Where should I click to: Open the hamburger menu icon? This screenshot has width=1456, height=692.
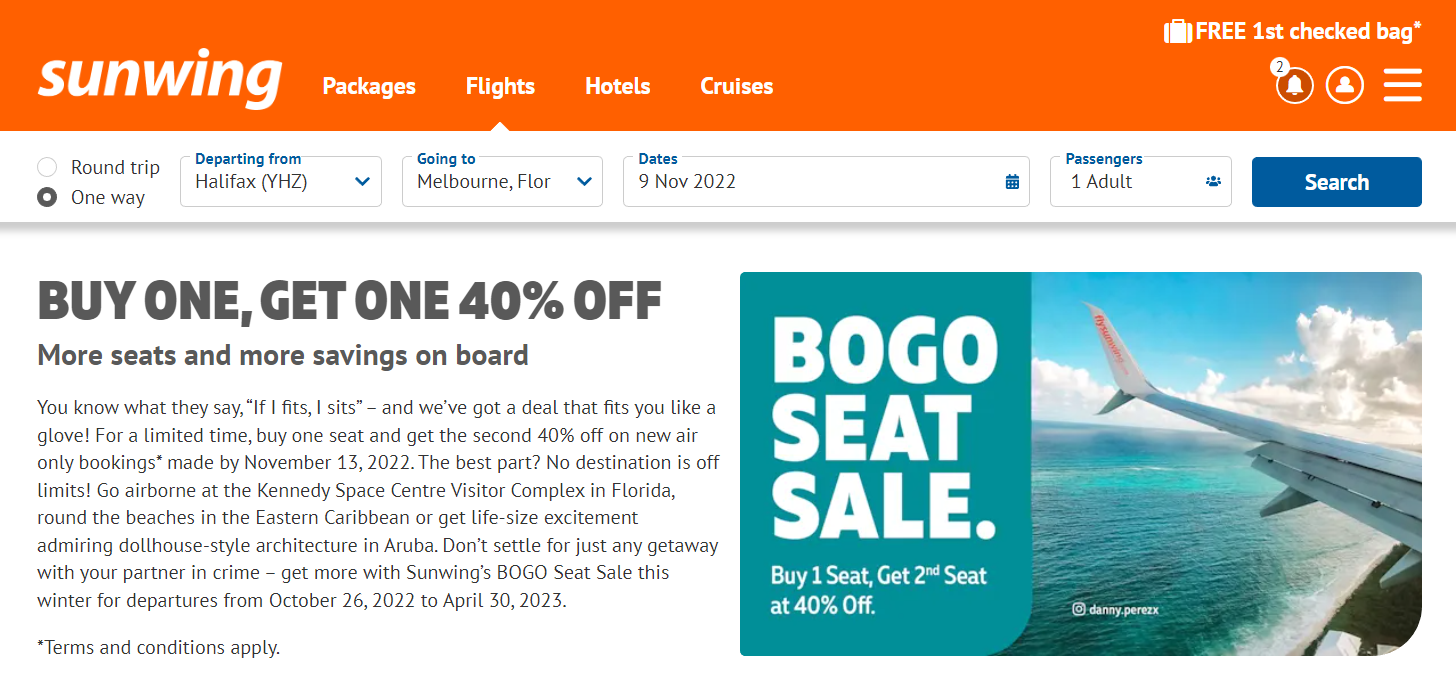click(x=1402, y=85)
